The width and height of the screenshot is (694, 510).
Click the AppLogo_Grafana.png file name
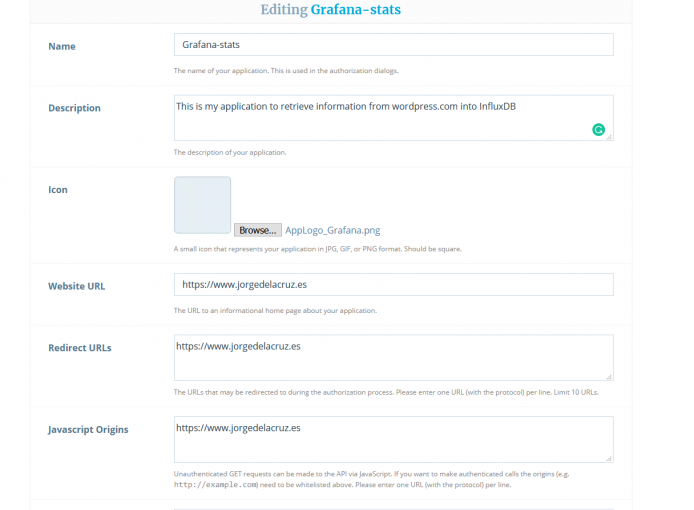pos(333,230)
